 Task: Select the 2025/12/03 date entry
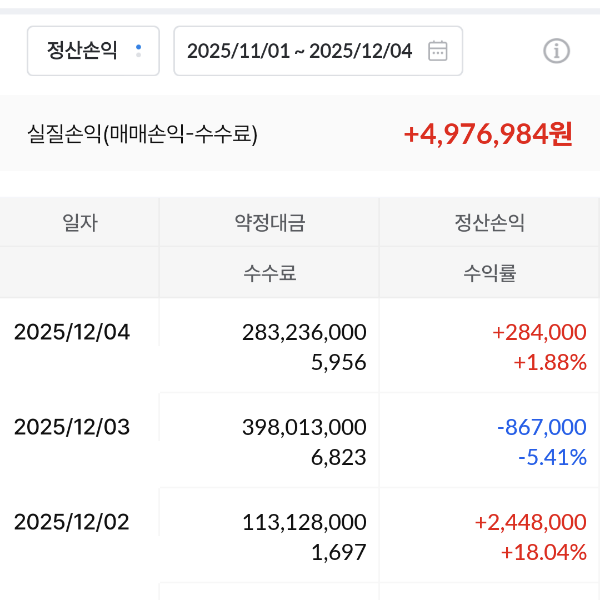point(72,427)
